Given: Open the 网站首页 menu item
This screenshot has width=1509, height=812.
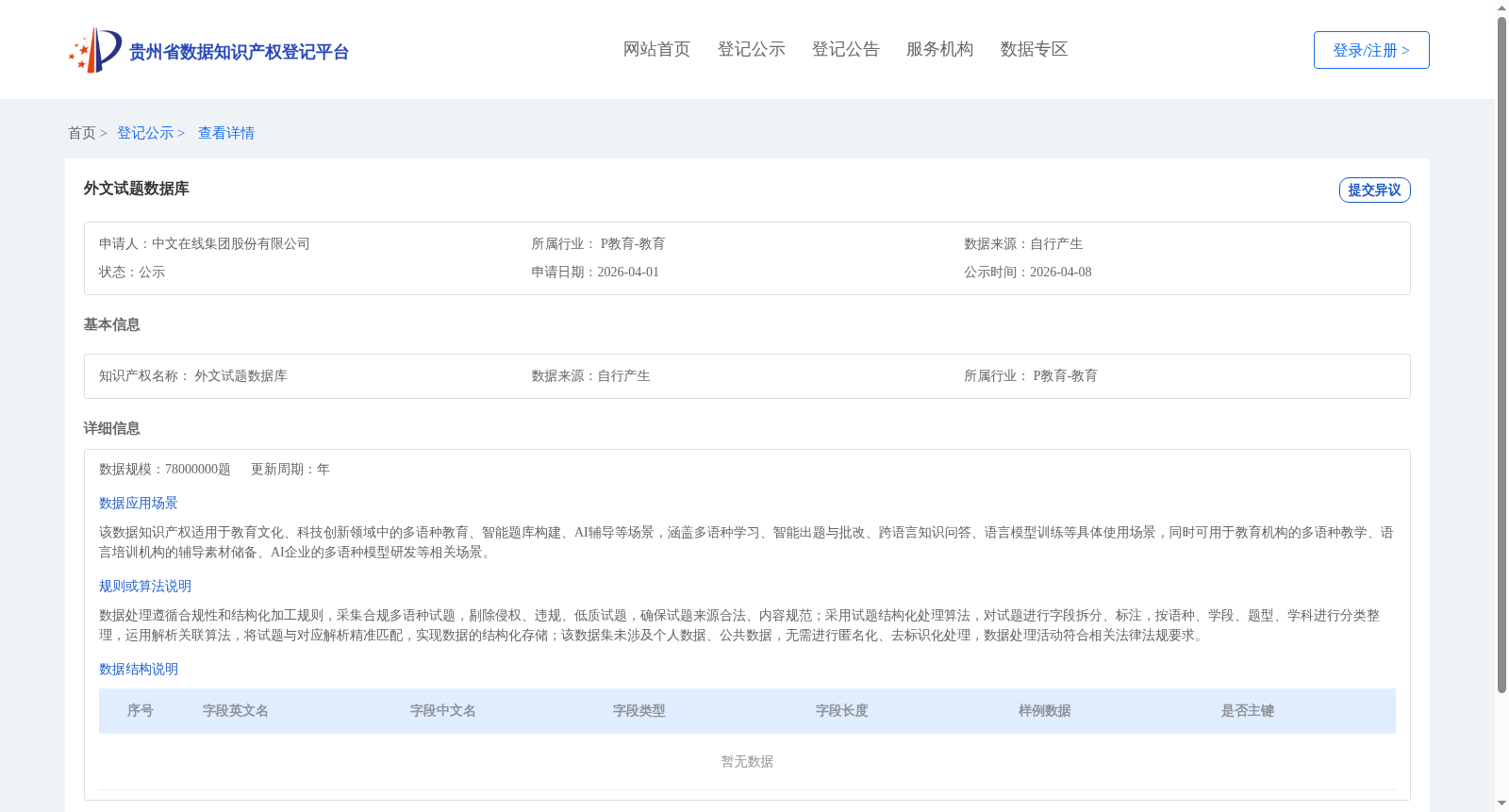Looking at the screenshot, I should point(656,49).
